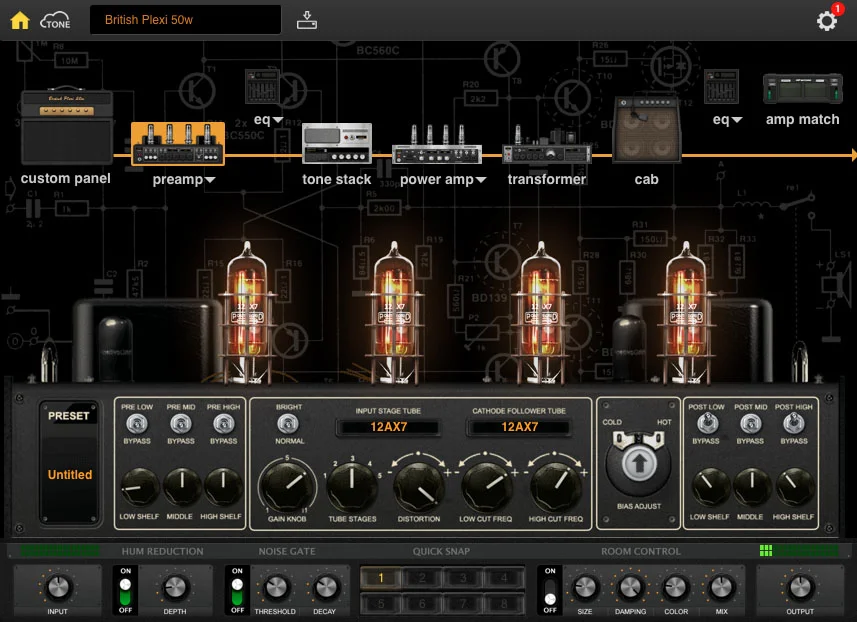
Task: Click the save preset icon beside preset name
Action: click(x=306, y=18)
